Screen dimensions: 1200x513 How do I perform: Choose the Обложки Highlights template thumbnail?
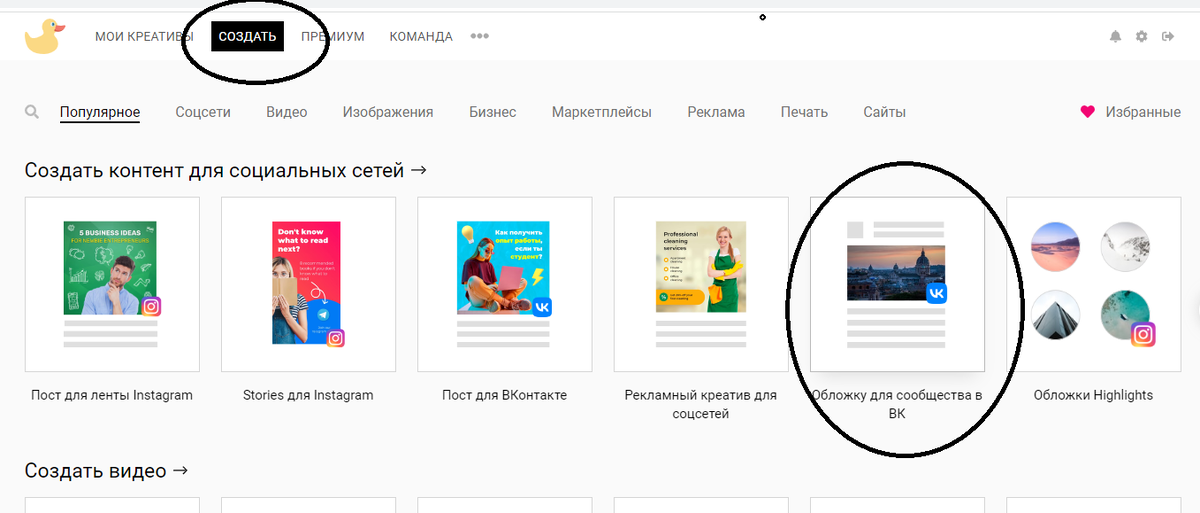click(x=1093, y=284)
